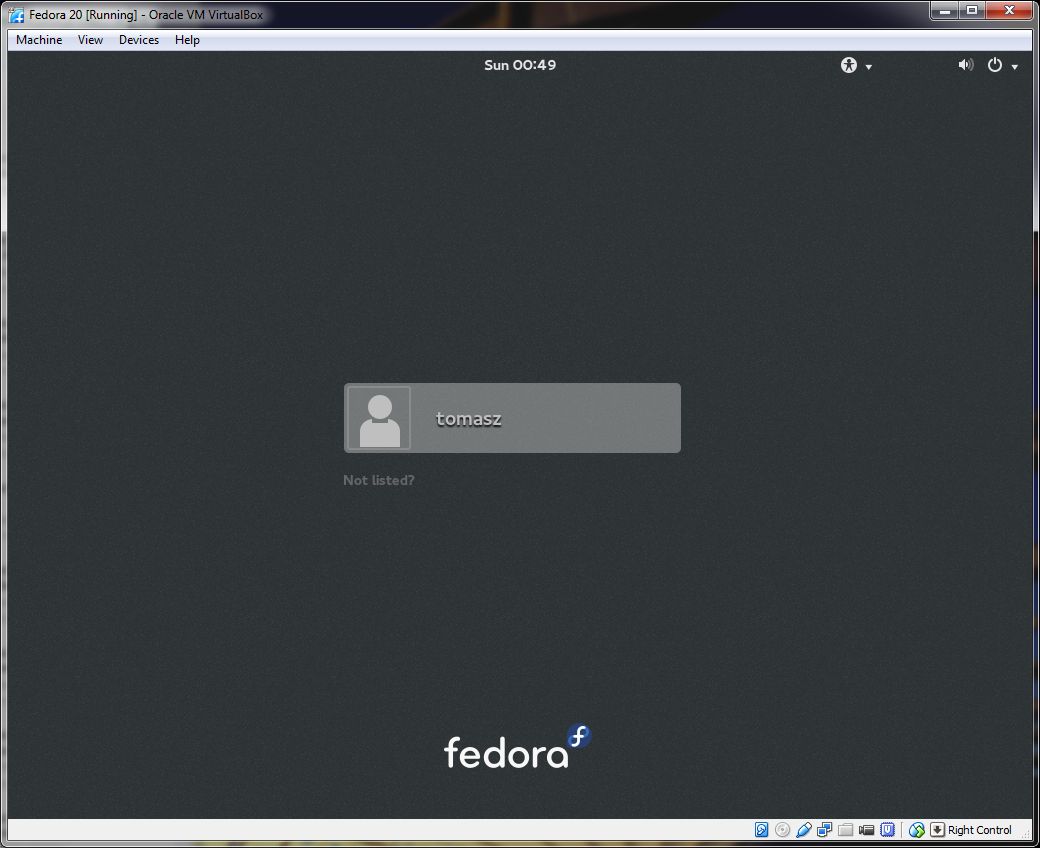The image size is (1040, 848).
Task: Click the video capture status icon
Action: click(x=866, y=829)
